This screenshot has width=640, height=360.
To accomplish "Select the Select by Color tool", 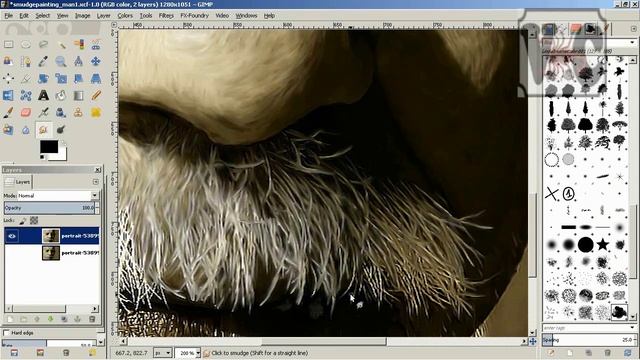I will coord(78,44).
